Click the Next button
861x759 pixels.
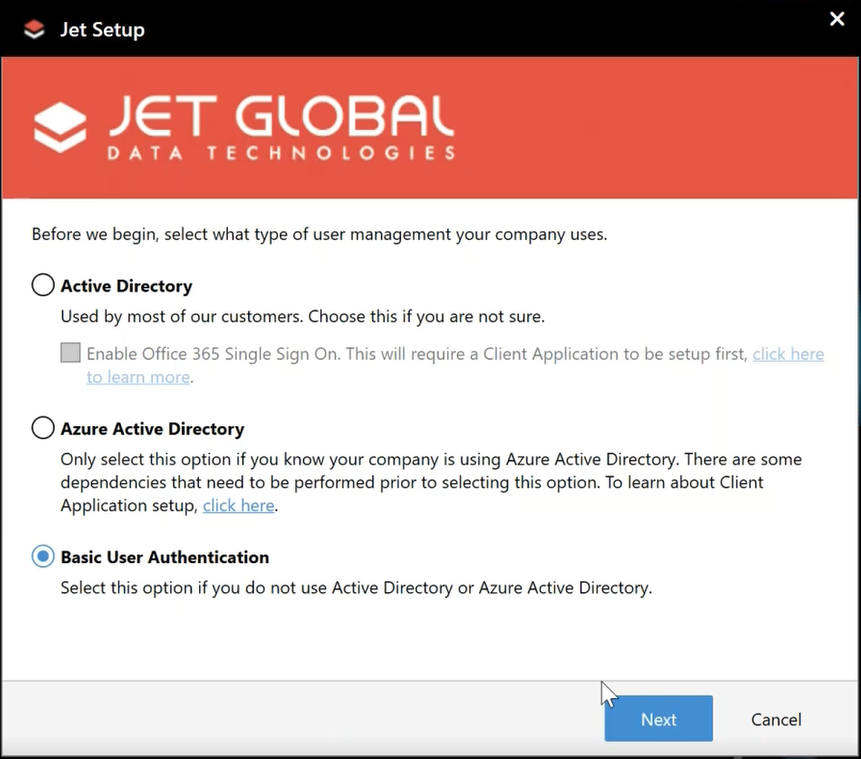[658, 718]
